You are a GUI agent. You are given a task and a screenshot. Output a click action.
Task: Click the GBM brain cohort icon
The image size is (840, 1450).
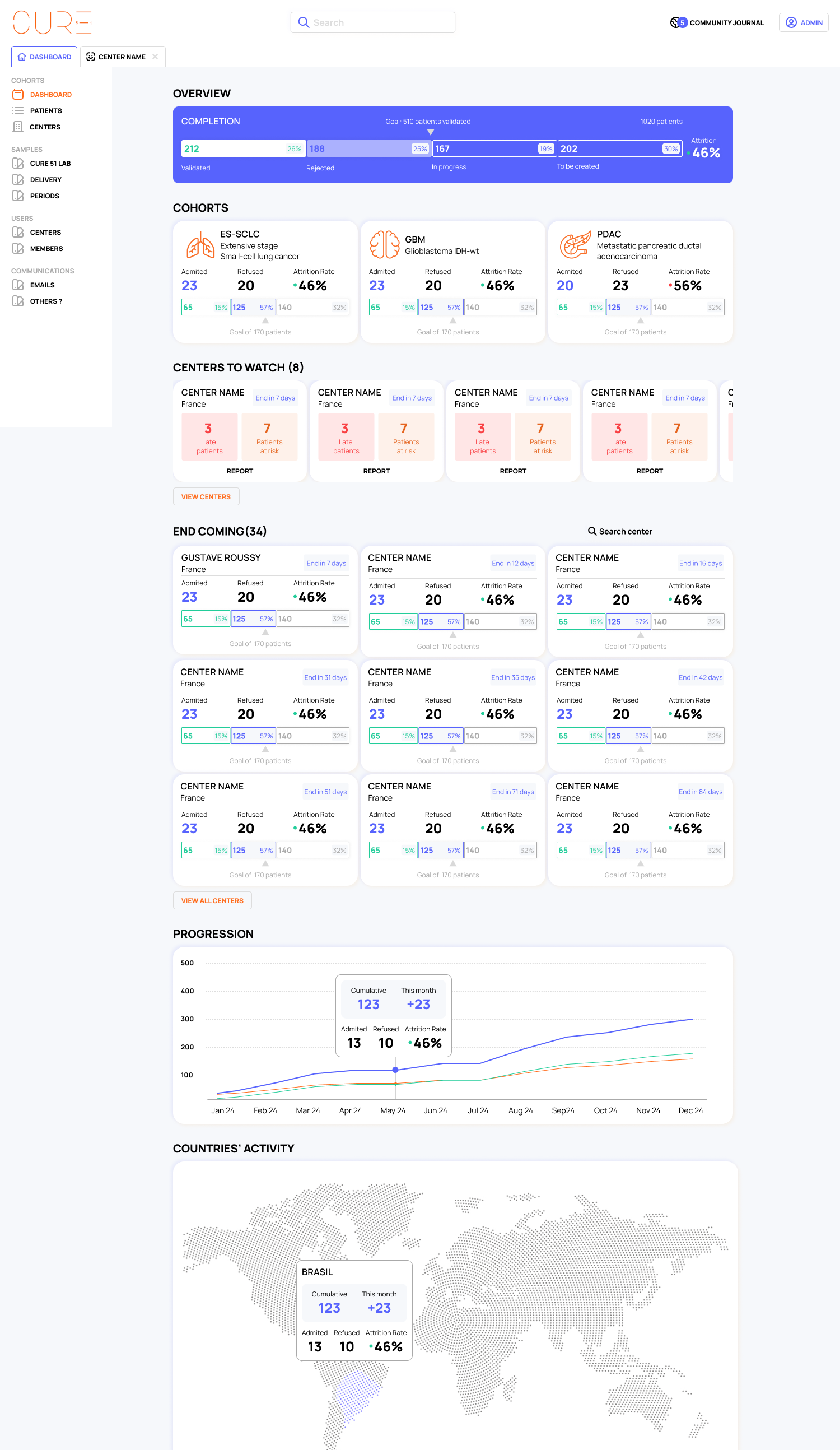point(384,244)
